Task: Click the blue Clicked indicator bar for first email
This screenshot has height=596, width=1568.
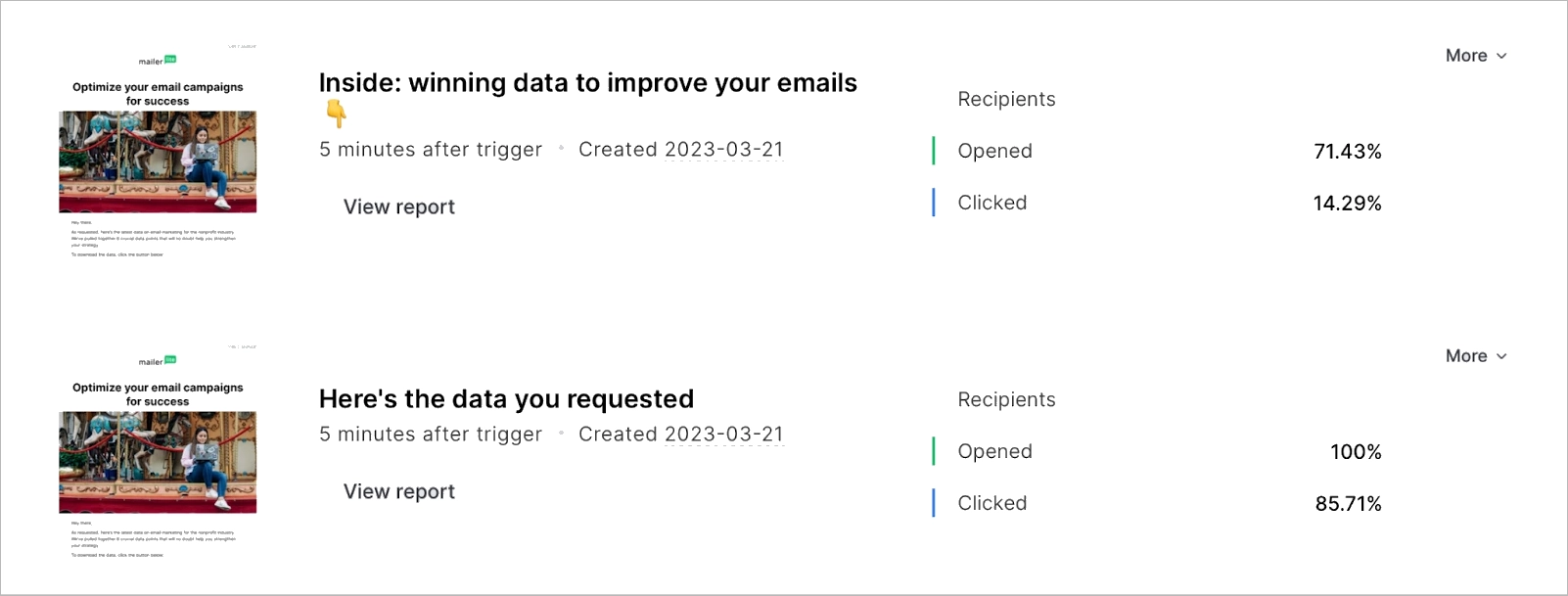Action: click(x=935, y=202)
